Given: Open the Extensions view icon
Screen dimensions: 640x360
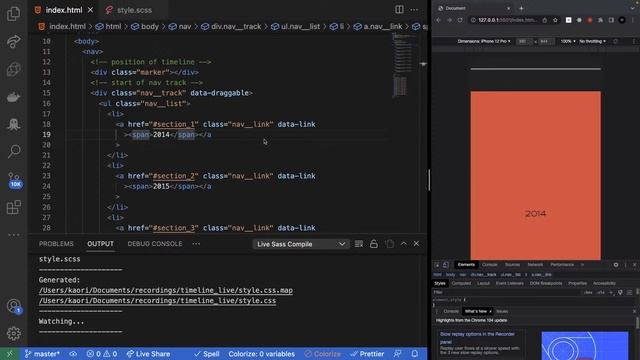Looking at the screenshot, I should pos(13,207).
